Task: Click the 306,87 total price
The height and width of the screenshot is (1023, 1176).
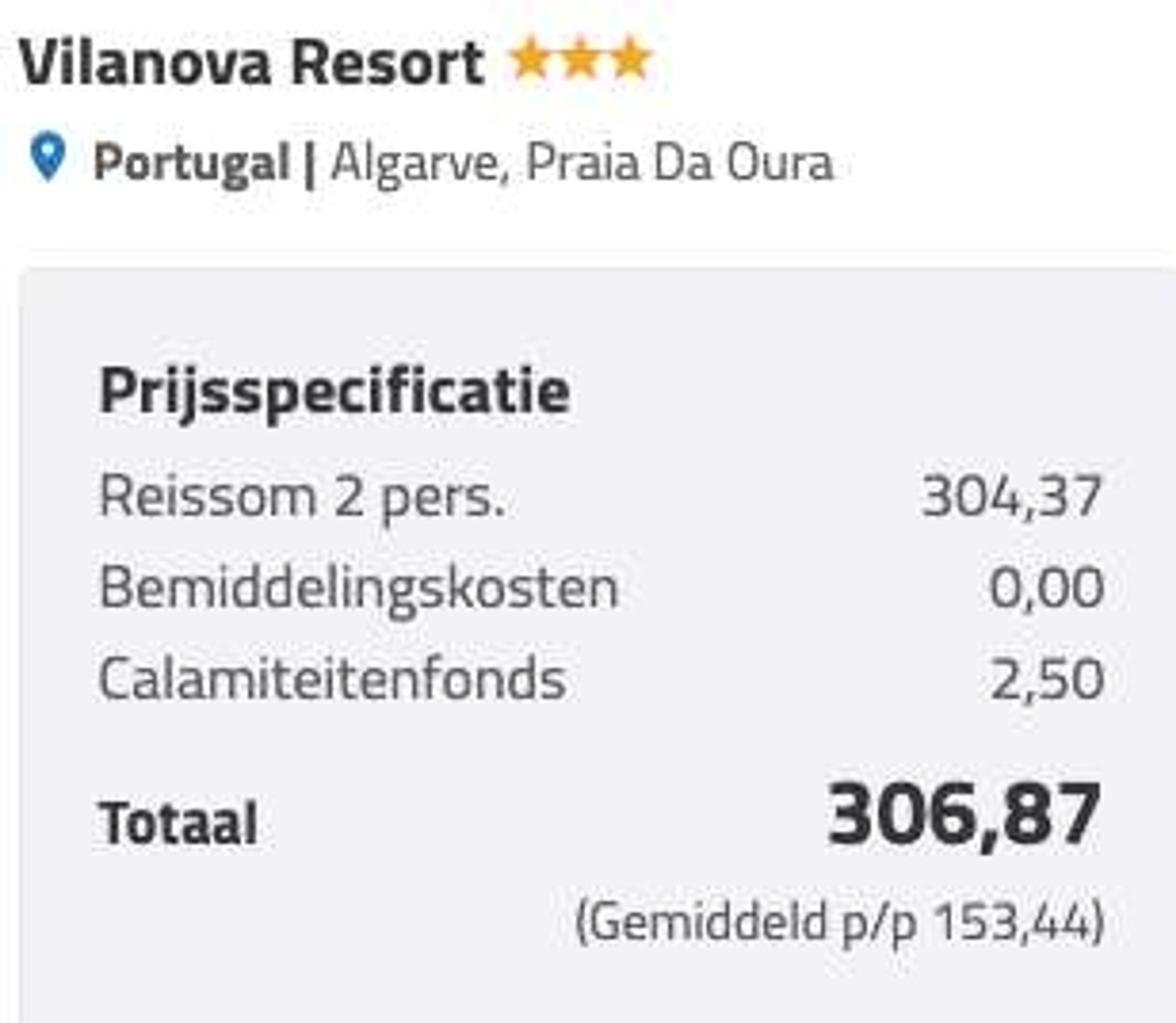Action: point(964,816)
